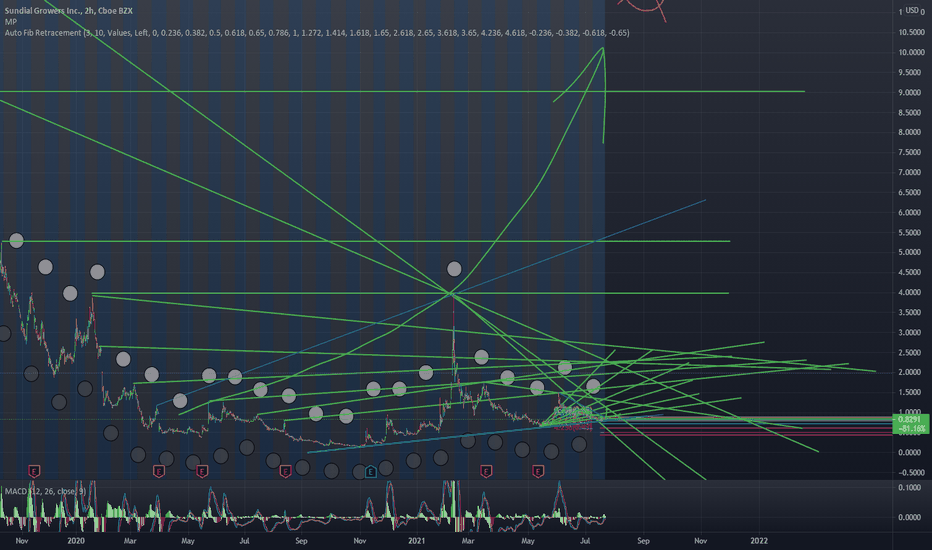Click the USD currency label on price axis
Screen dimensions: 932x550
pyautogui.click(x=912, y=10)
